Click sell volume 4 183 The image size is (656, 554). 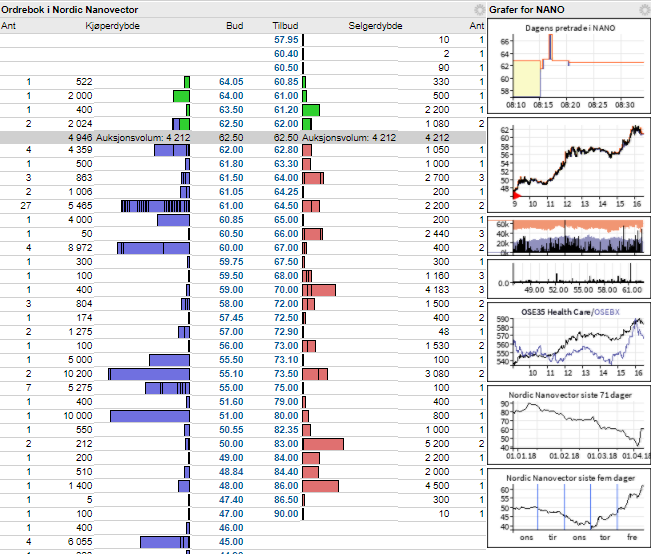click(x=437, y=290)
